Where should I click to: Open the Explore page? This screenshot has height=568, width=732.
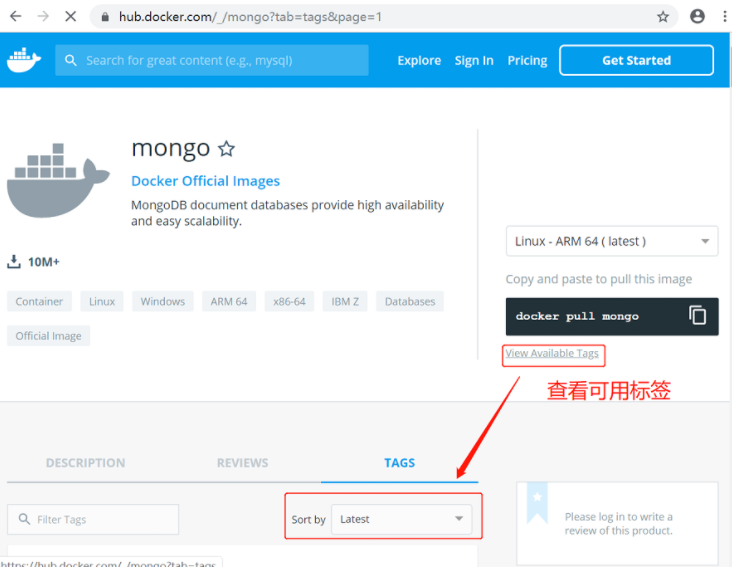[419, 61]
